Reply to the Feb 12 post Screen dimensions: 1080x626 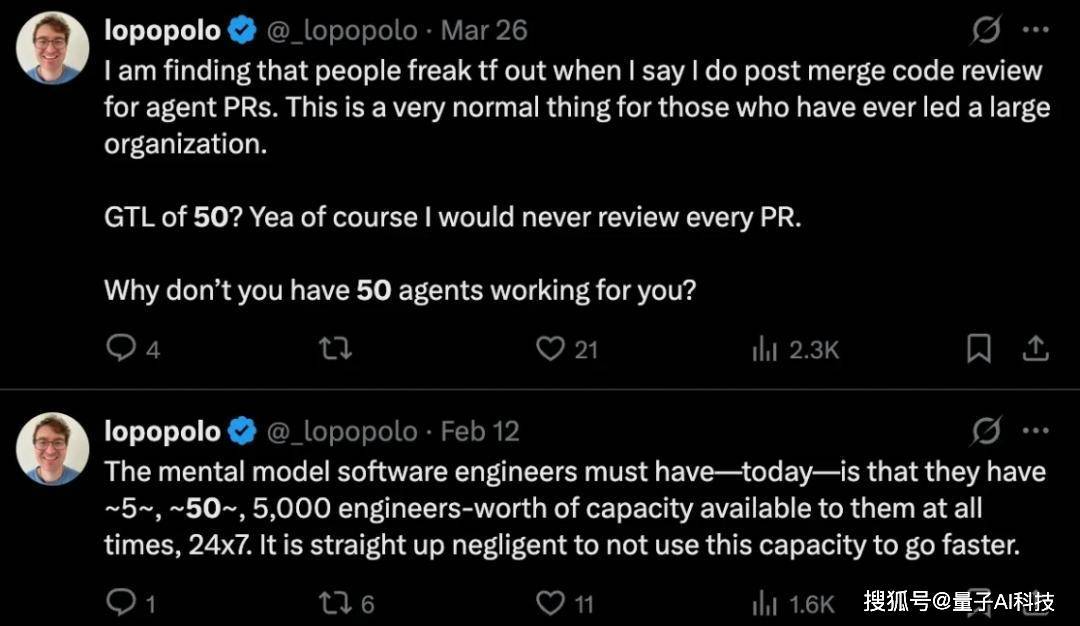coord(122,603)
